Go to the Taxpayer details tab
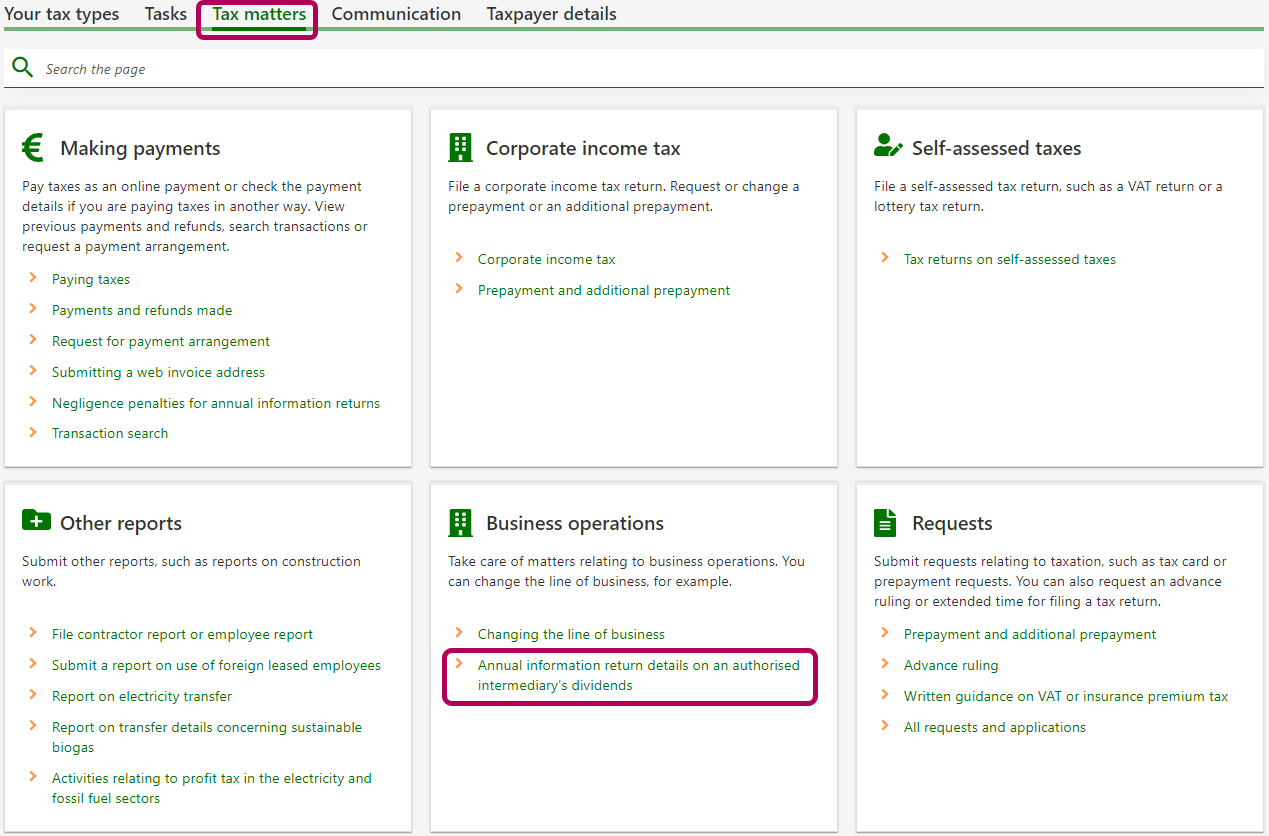 click(551, 14)
